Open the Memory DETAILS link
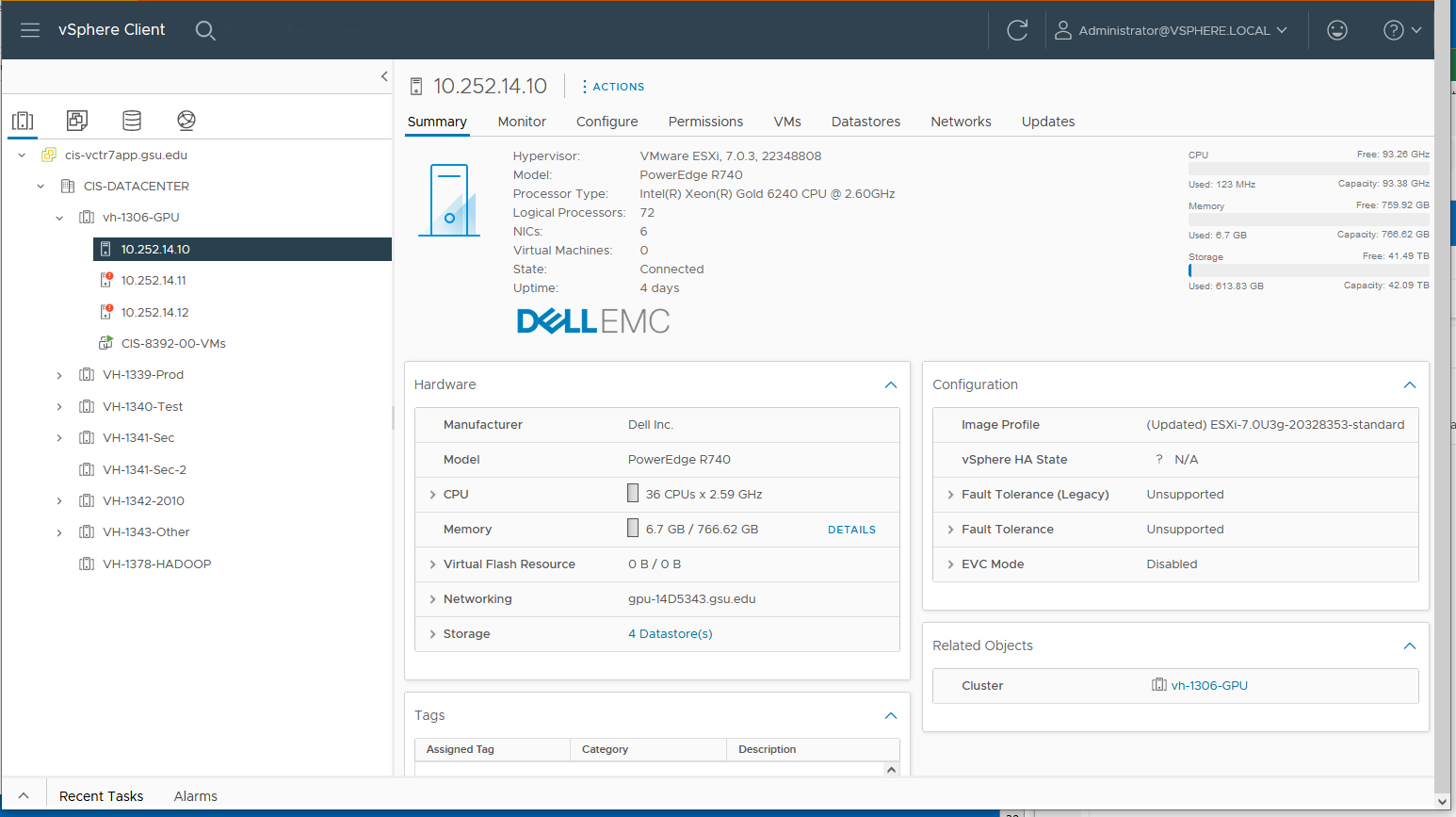The height and width of the screenshot is (817, 1456). [x=851, y=530]
